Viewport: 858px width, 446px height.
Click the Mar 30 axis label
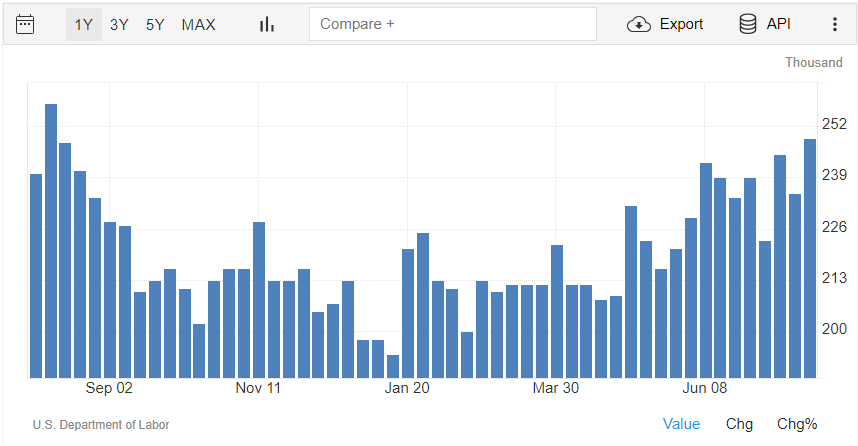pos(555,388)
